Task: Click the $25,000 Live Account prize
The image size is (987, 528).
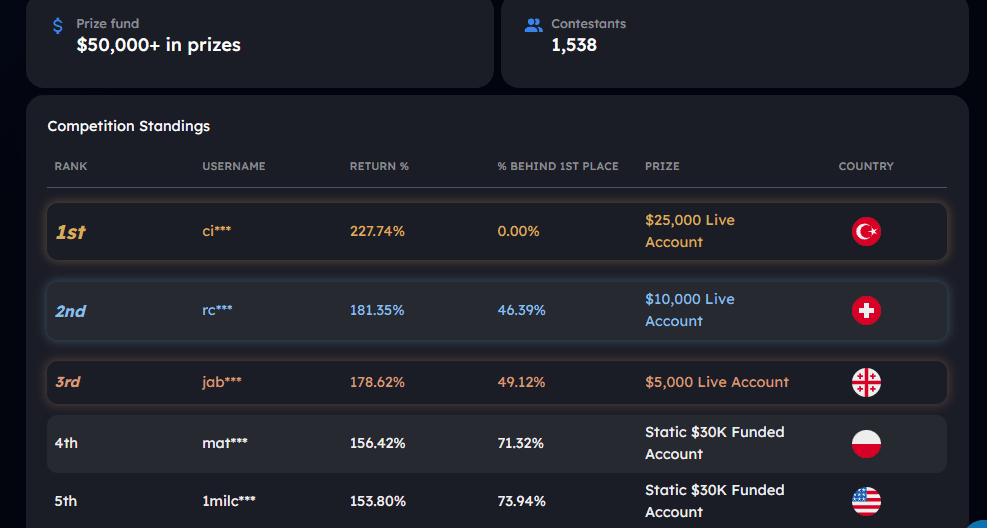Action: click(x=690, y=231)
